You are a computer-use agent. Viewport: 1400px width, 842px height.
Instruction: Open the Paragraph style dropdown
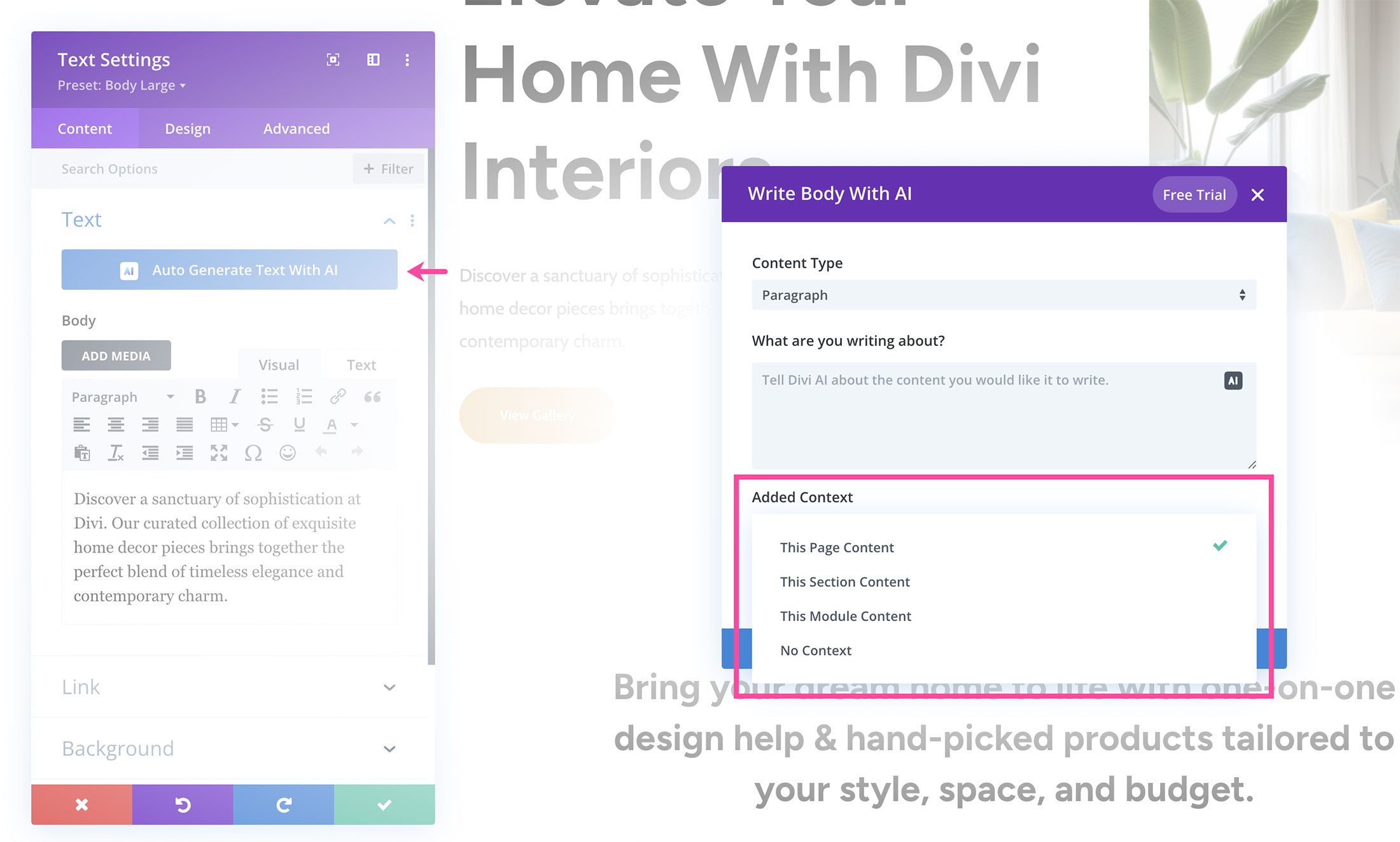[x=120, y=396]
